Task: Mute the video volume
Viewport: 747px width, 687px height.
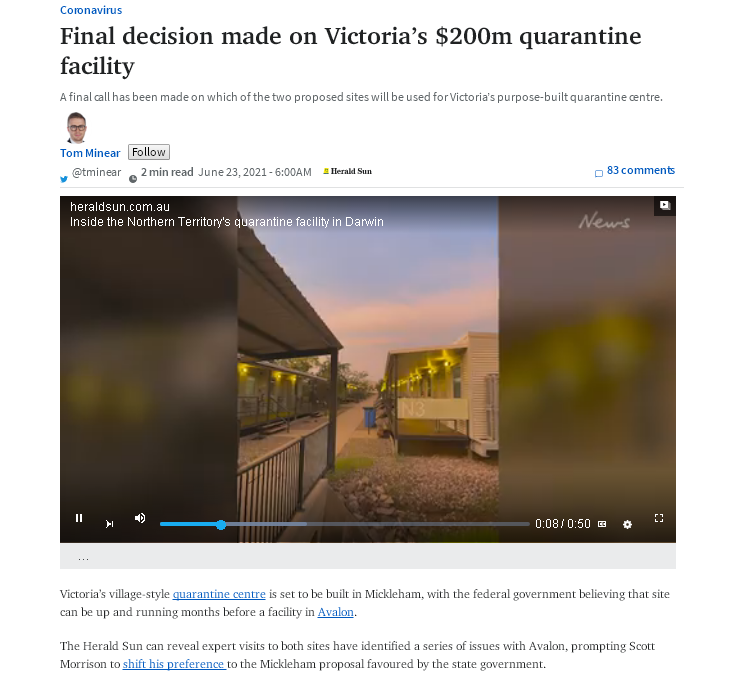Action: coord(140,518)
